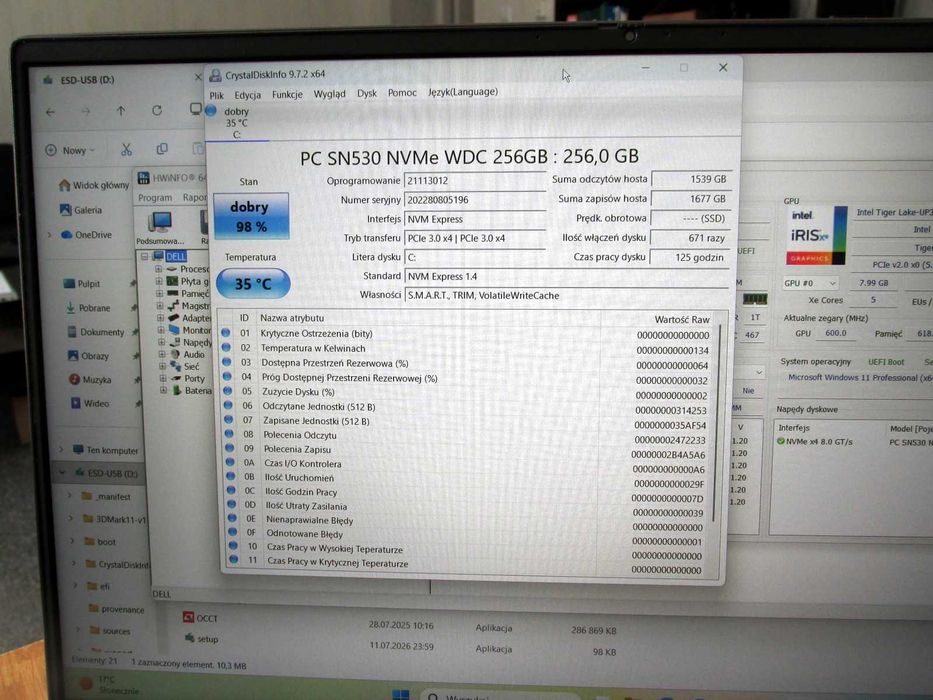The height and width of the screenshot is (700, 933).
Task: Click the Intel Iris Xe graphics logo
Action: point(816,235)
